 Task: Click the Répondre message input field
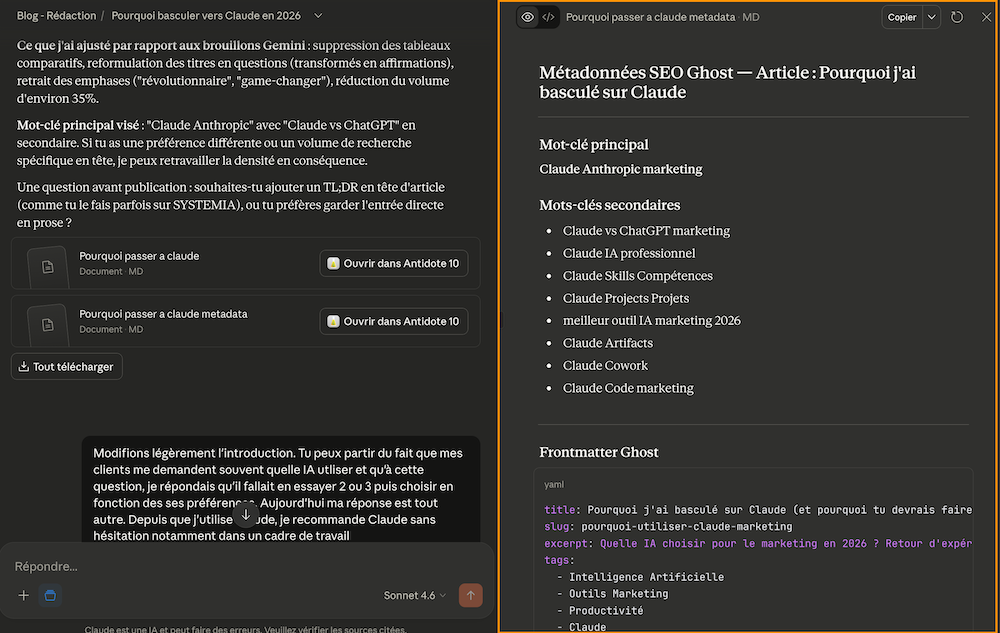coord(246,566)
